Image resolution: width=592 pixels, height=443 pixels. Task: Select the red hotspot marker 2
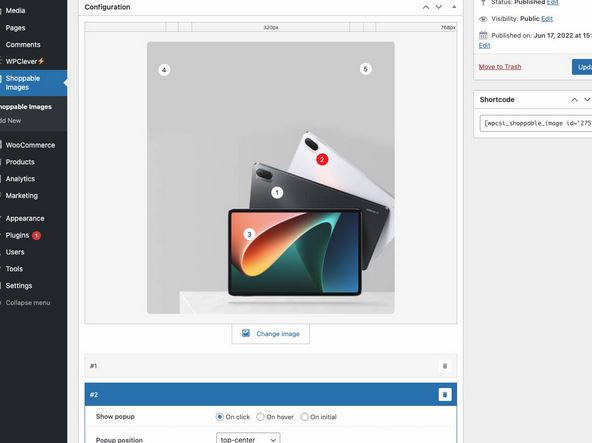click(322, 159)
